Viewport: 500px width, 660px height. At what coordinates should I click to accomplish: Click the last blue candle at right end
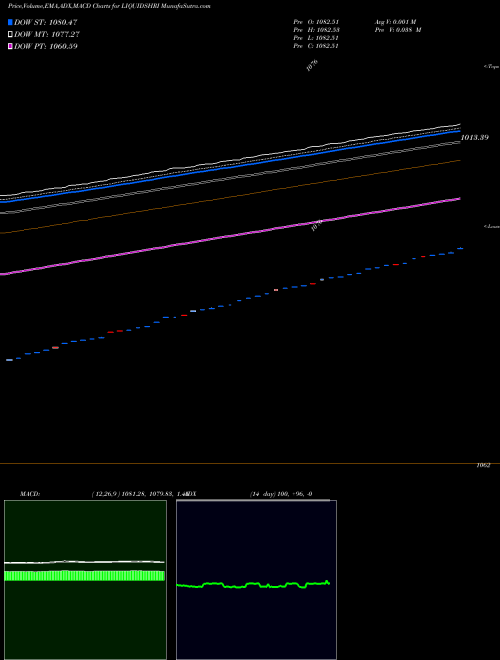pos(460,248)
